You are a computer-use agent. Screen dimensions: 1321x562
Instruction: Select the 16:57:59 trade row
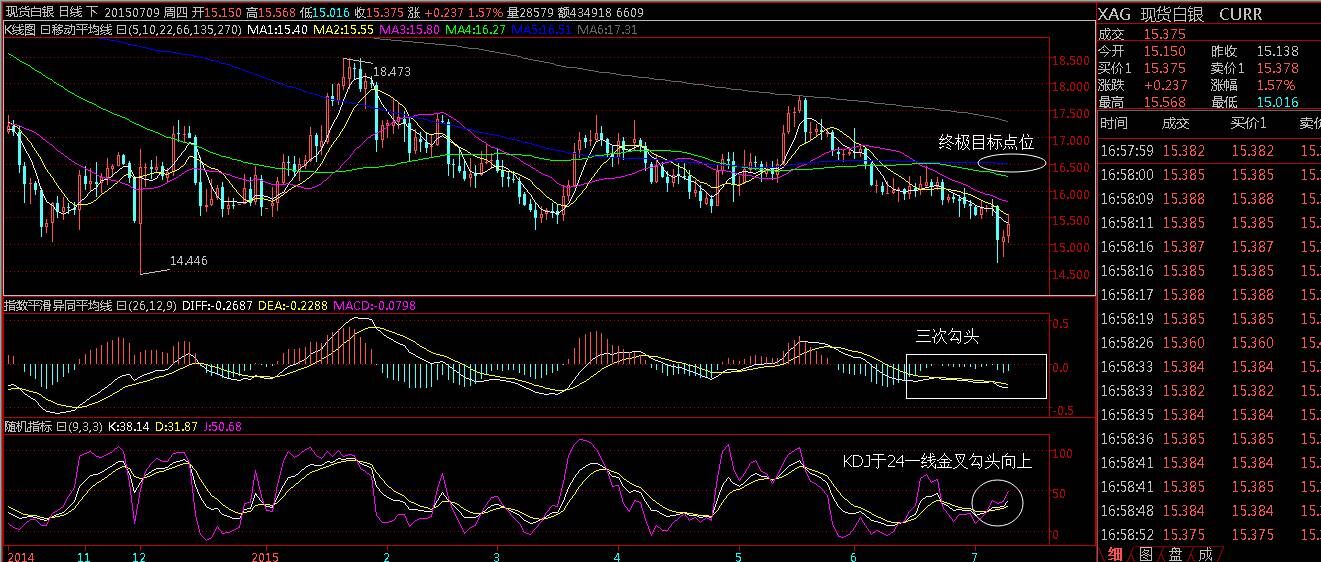[1126, 151]
